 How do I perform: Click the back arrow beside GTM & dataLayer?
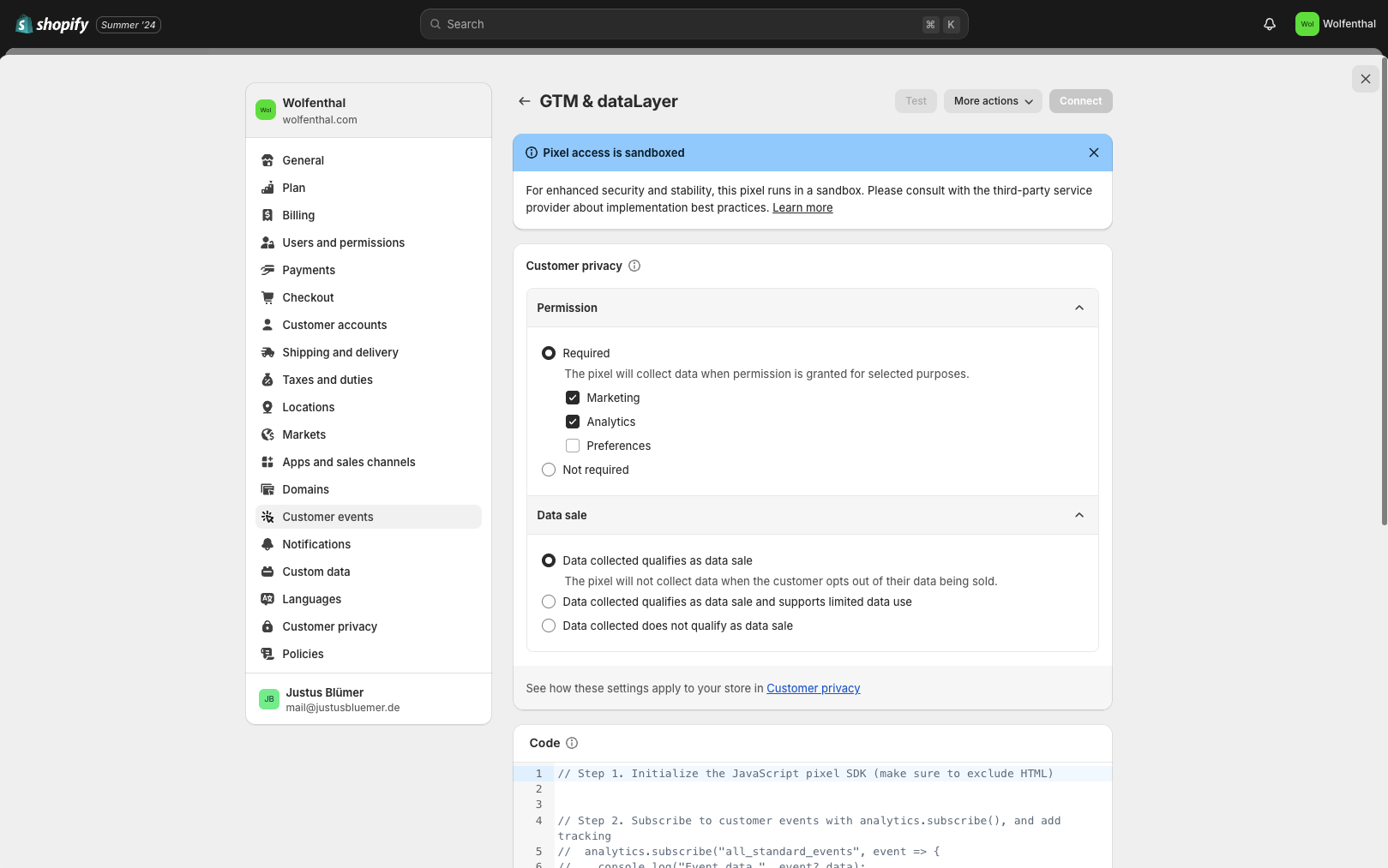point(524,101)
